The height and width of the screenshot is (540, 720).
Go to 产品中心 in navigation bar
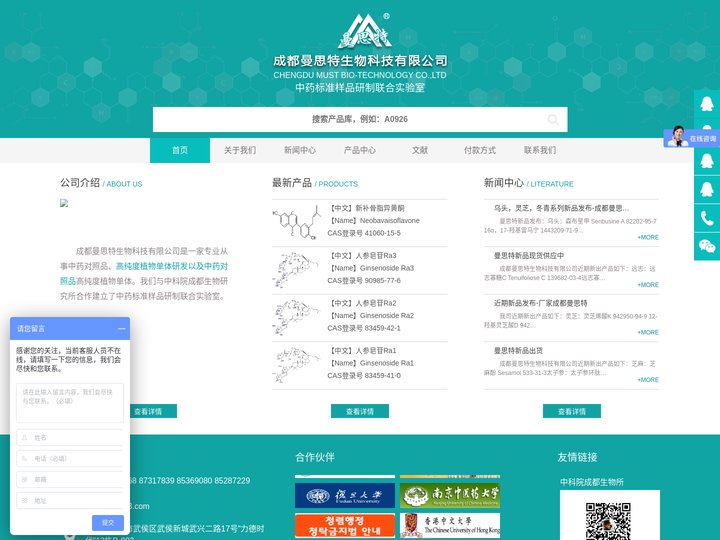pyautogui.click(x=360, y=150)
